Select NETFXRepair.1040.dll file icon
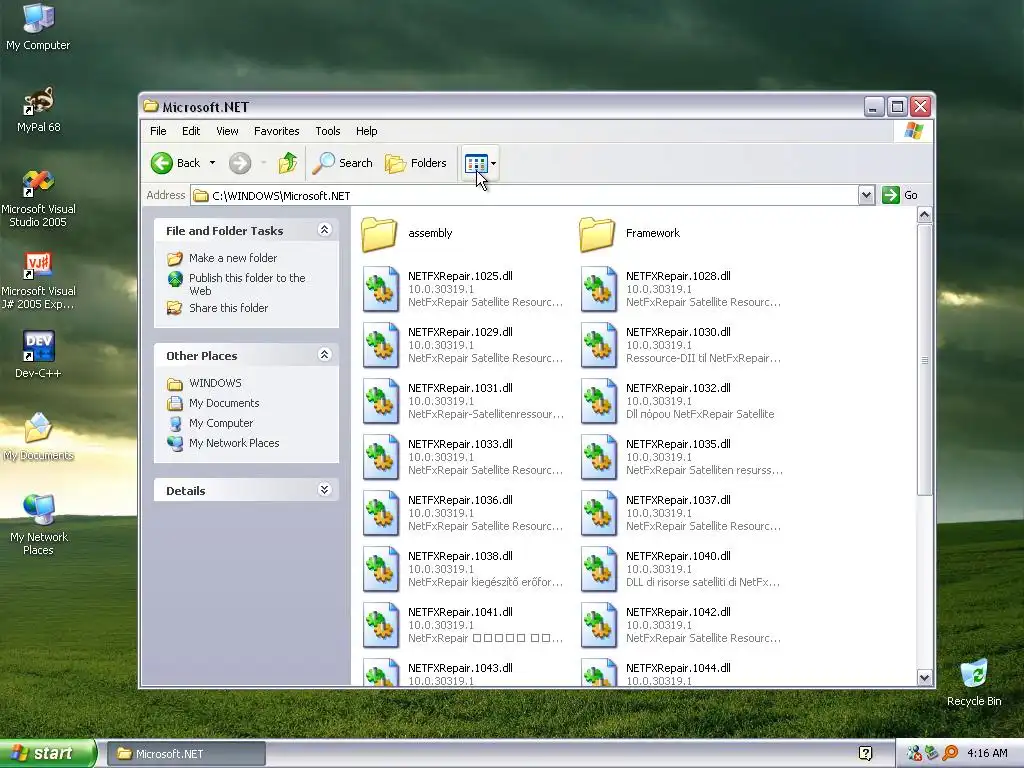Viewport: 1024px width, 768px height. pyautogui.click(x=598, y=569)
